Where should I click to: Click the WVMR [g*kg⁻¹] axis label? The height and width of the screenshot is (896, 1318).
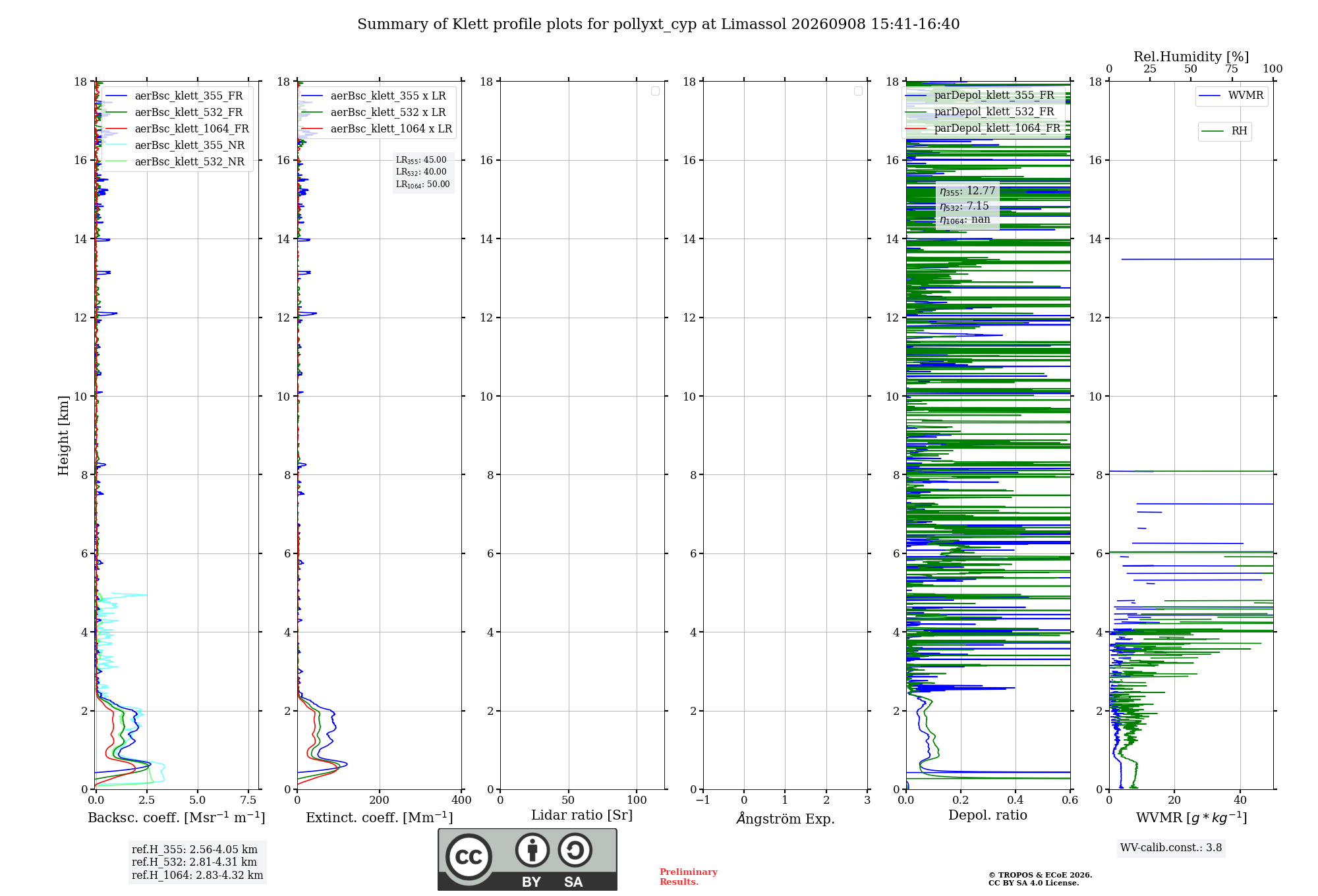tap(1191, 818)
